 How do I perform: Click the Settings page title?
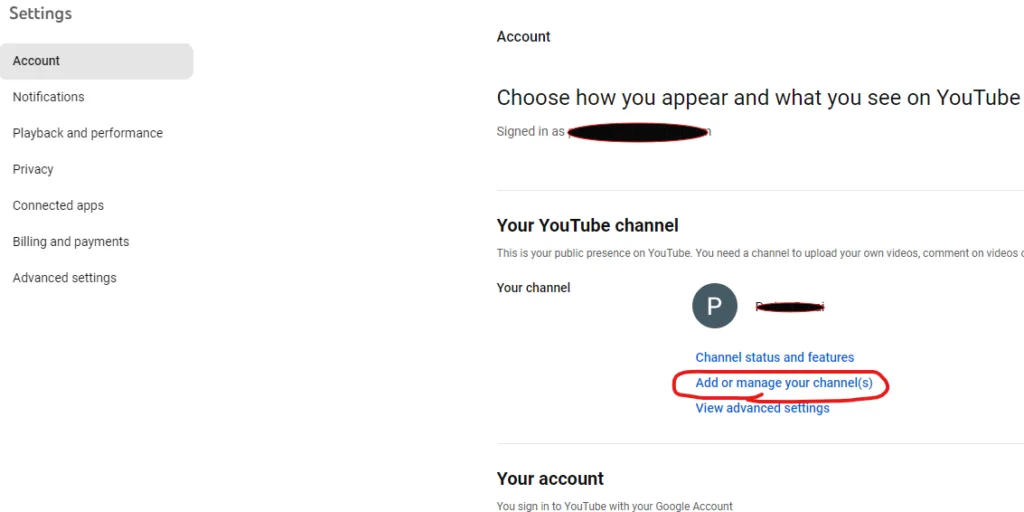tap(40, 13)
